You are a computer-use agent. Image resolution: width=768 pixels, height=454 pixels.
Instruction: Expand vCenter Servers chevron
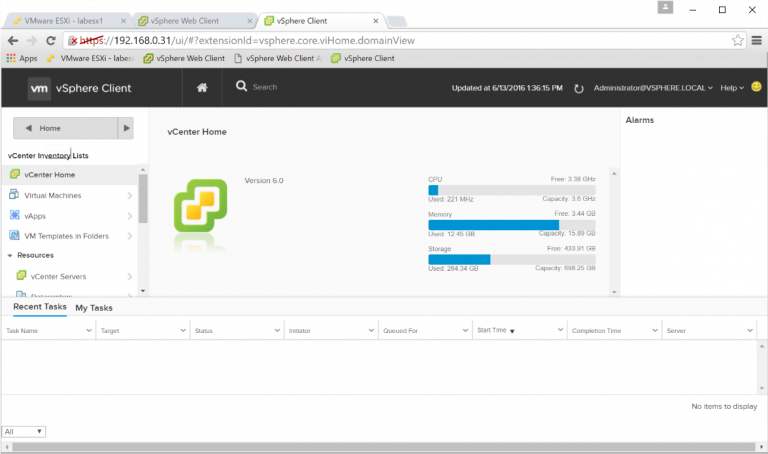[130, 277]
